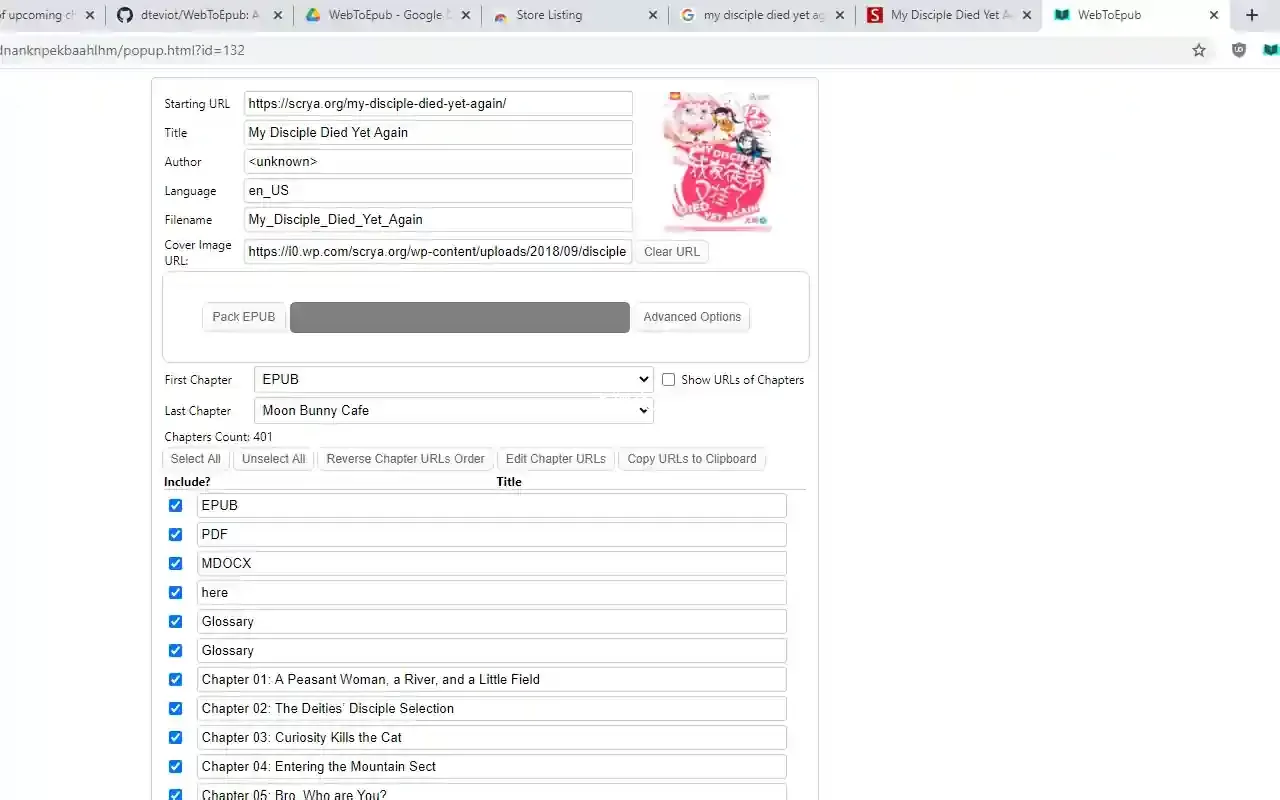Close the active WebToEpub tab
The image size is (1280, 800).
point(1214,15)
